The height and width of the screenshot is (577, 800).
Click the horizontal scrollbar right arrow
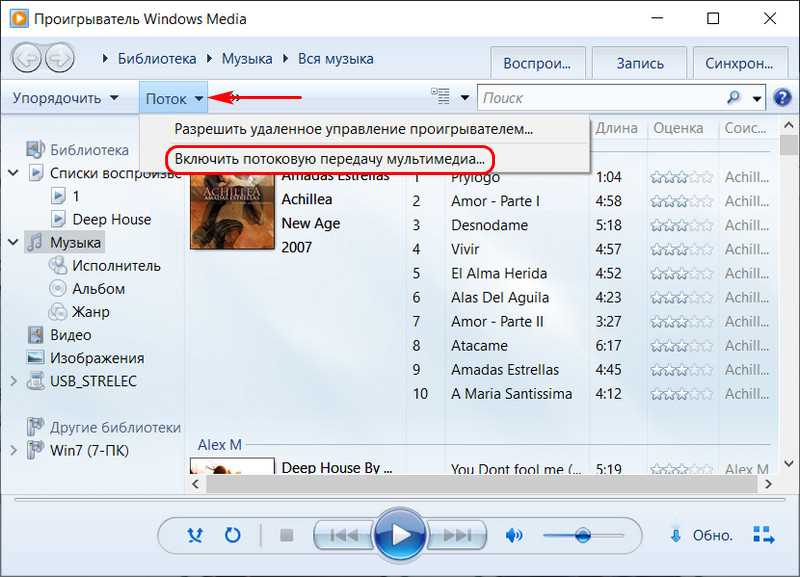[x=768, y=484]
